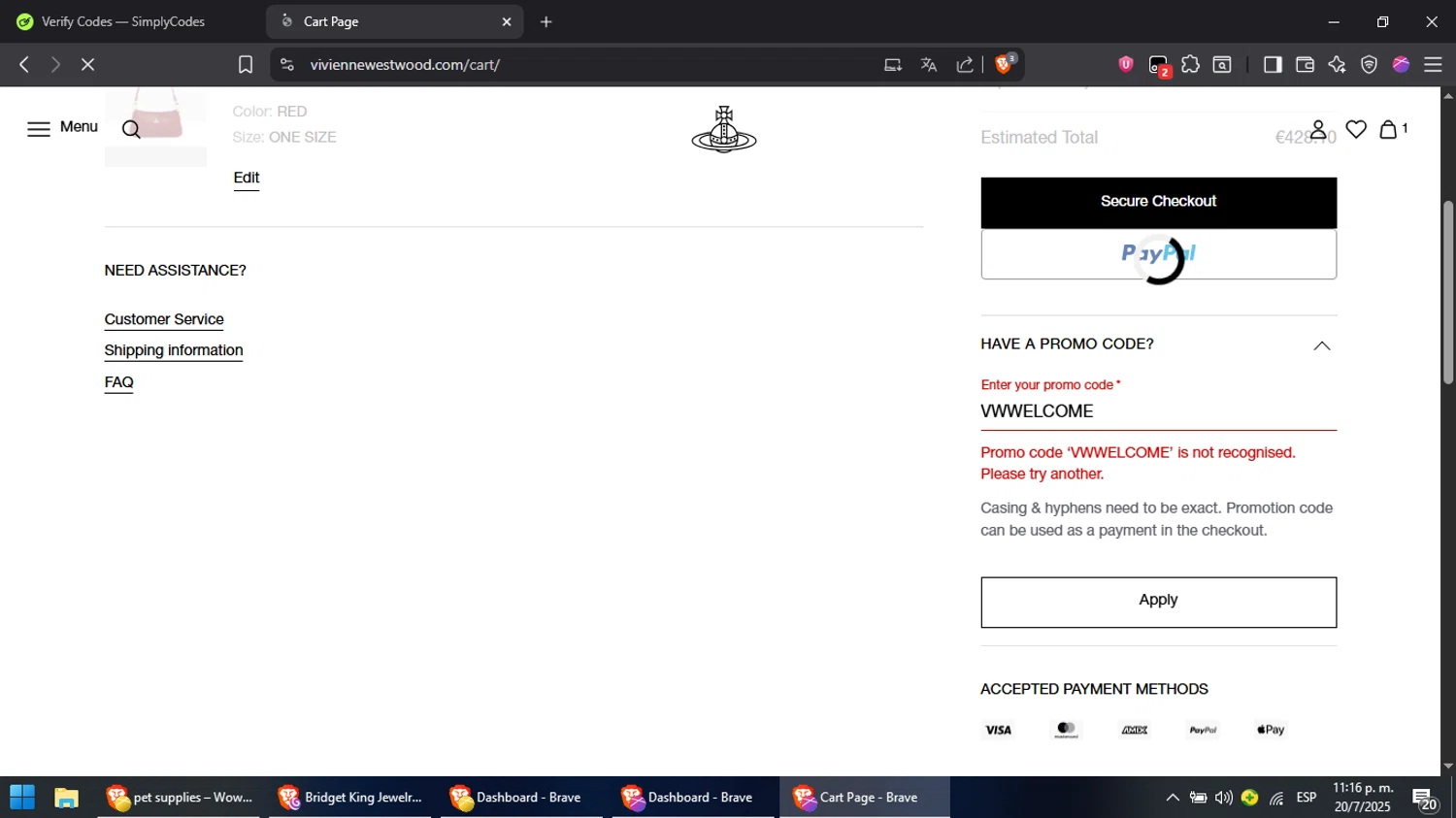Open the volume speaker tray icon
Screen dimensions: 1456x818
point(1224,798)
